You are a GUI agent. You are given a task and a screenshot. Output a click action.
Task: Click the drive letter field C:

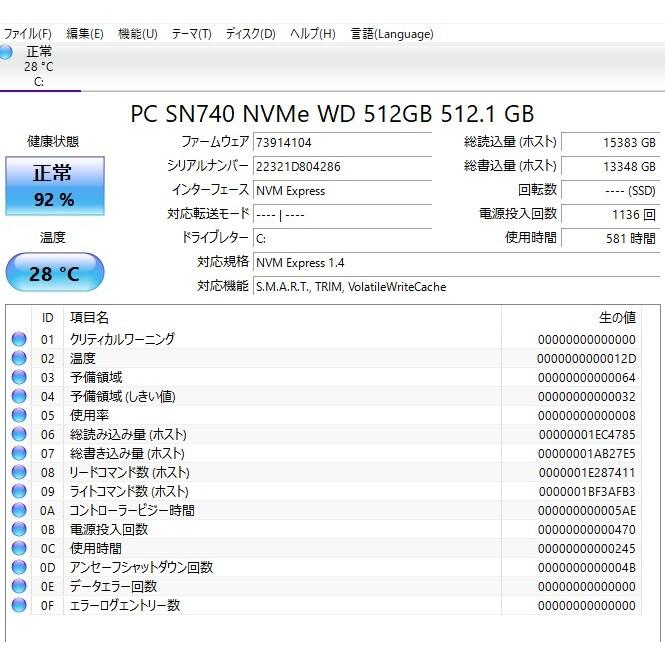[x=343, y=238]
